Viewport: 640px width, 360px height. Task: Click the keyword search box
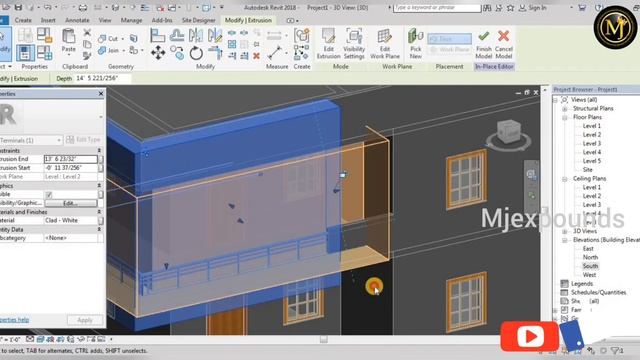click(x=437, y=8)
